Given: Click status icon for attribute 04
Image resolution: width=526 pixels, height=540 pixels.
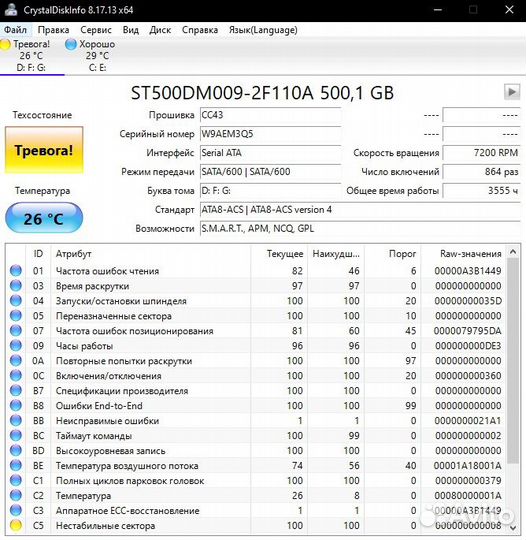Looking at the screenshot, I should [16, 301].
